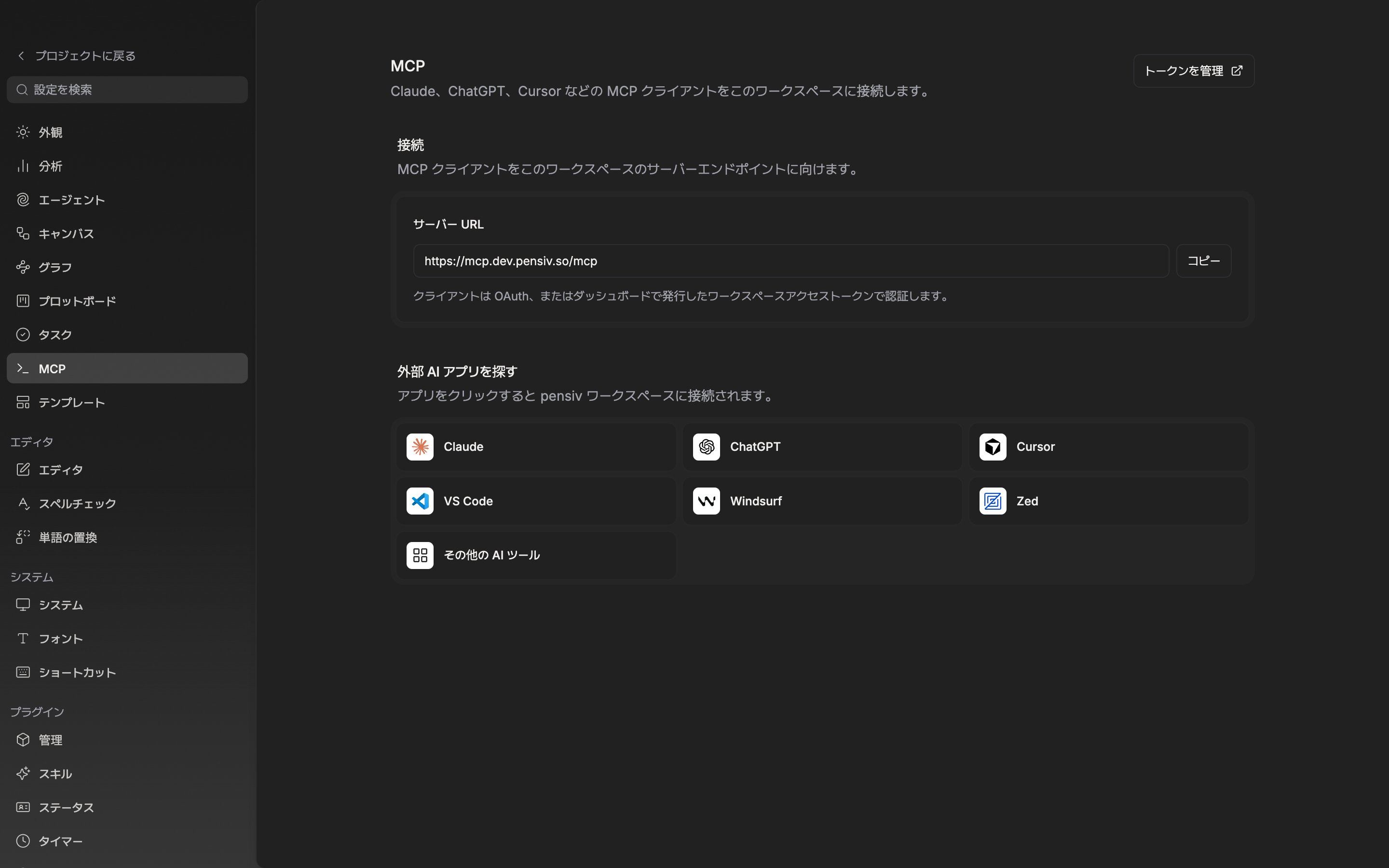This screenshot has width=1389, height=868.
Task: Open the エージェント settings section
Action: pyautogui.click(x=127, y=200)
